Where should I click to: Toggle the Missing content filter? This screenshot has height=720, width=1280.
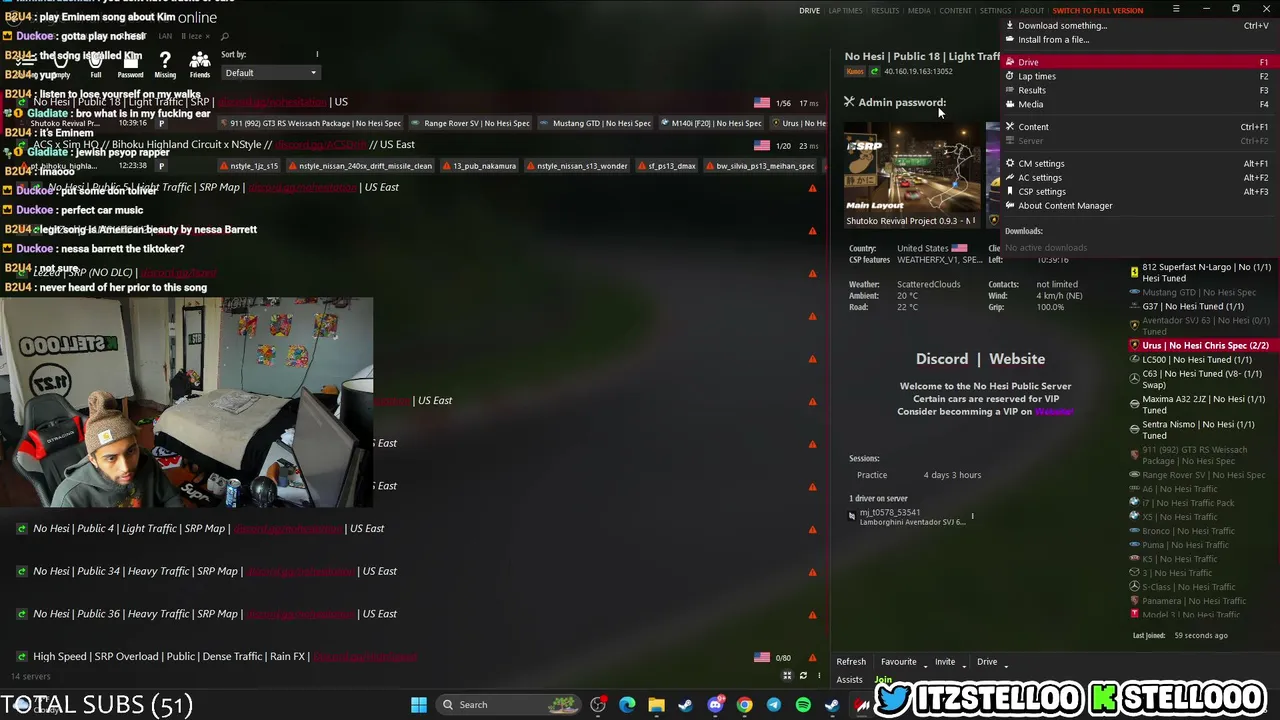[165, 65]
